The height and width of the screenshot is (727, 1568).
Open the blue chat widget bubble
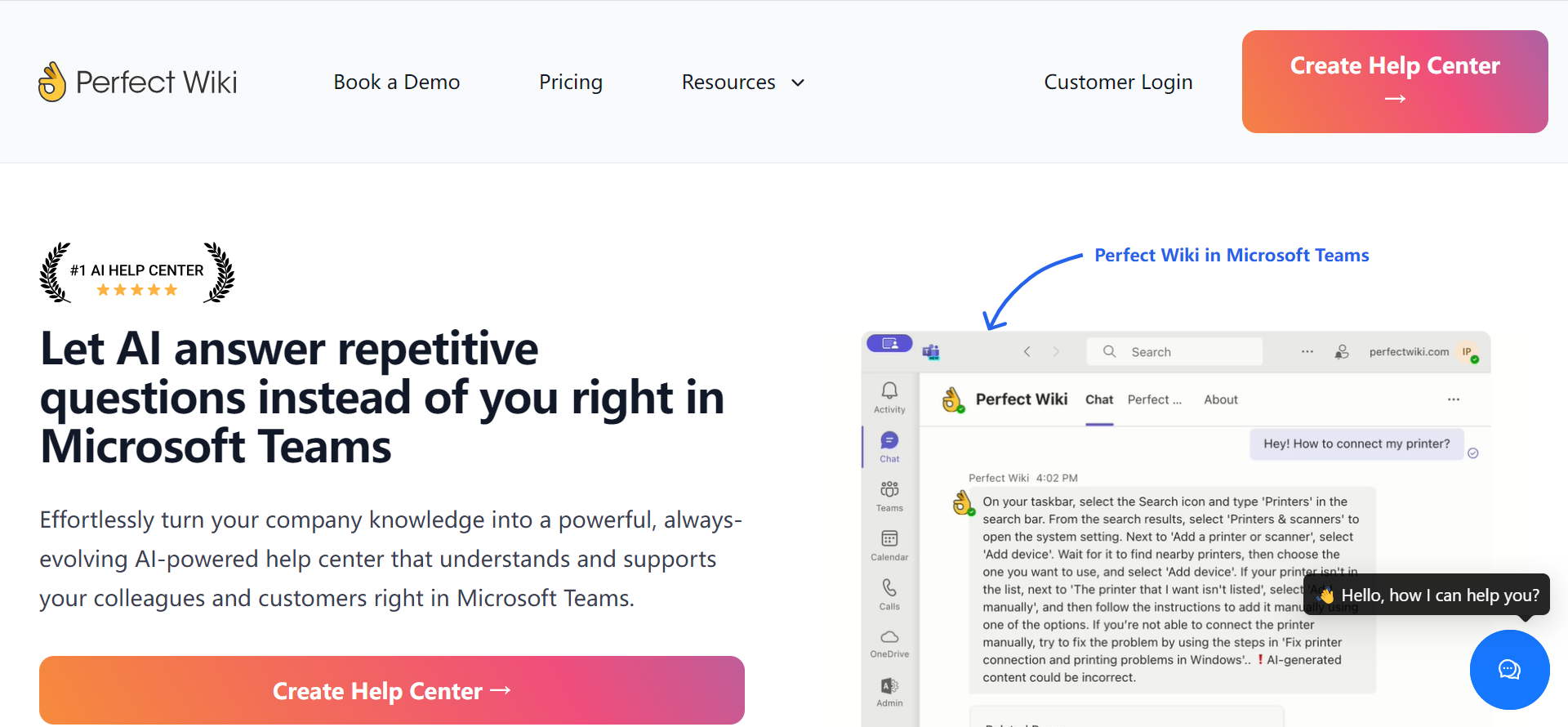coord(1509,670)
